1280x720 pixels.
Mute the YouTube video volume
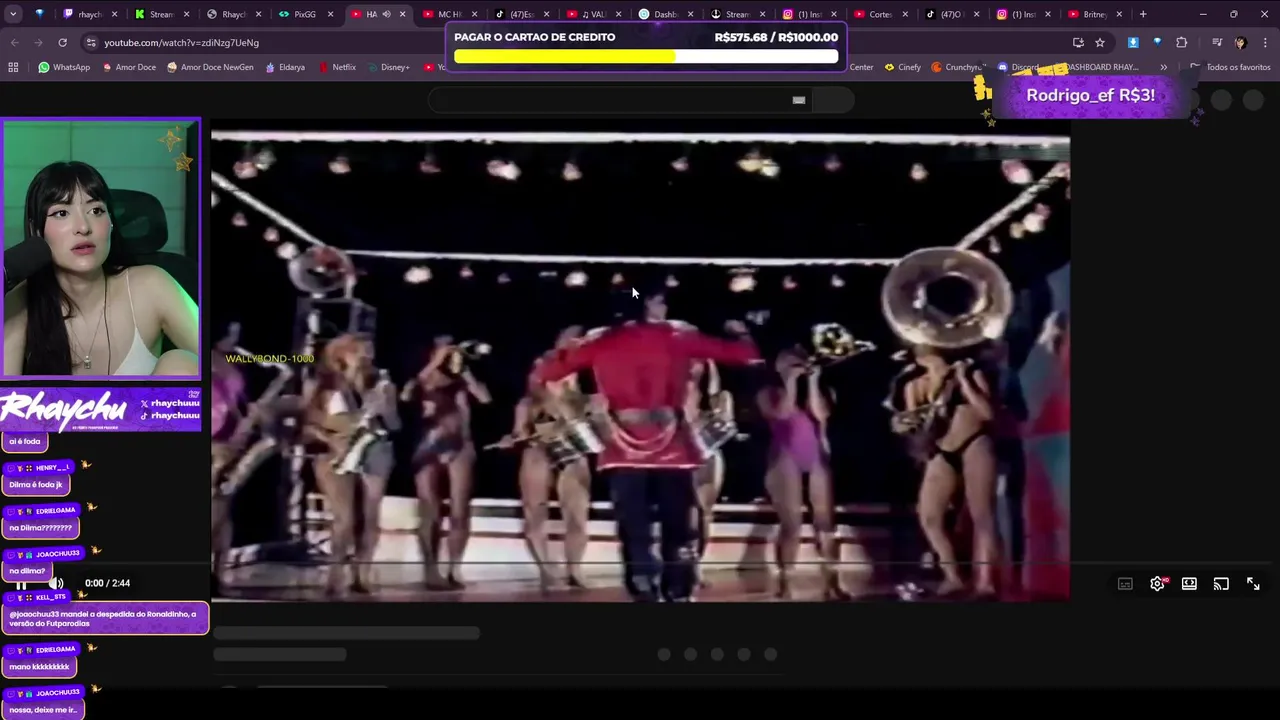click(57, 584)
